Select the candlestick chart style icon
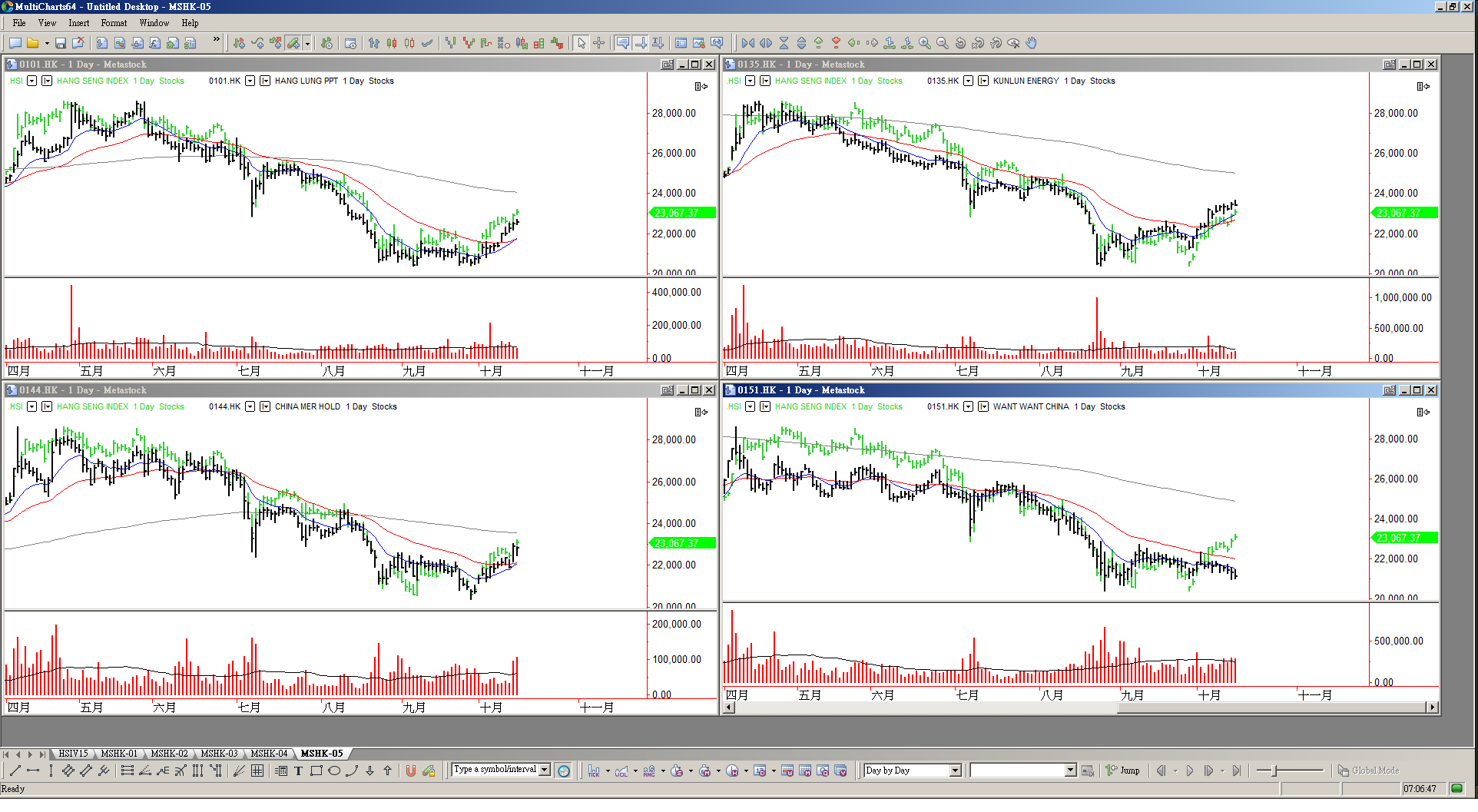Image resolution: width=1478 pixels, height=812 pixels. click(392, 43)
